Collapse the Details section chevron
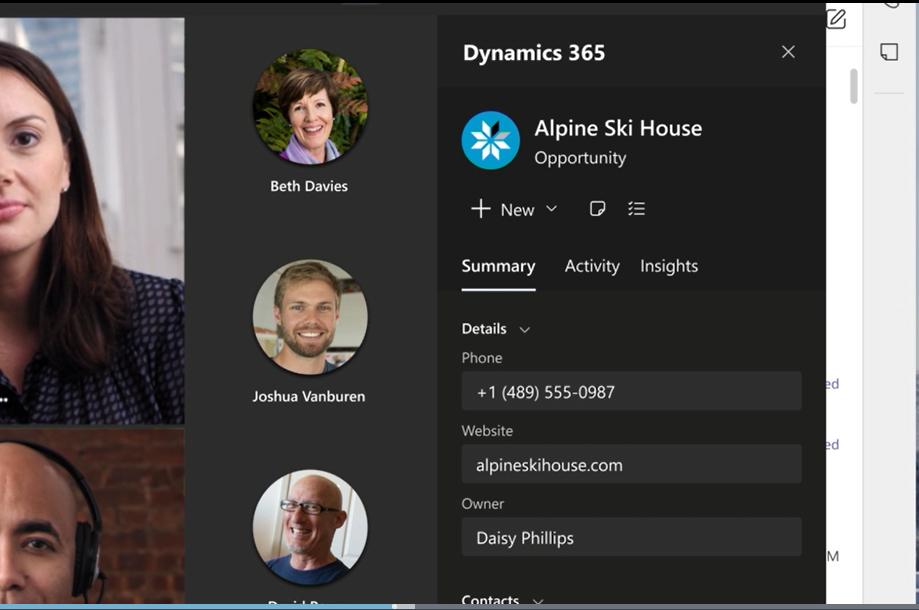919x610 pixels. tap(525, 329)
